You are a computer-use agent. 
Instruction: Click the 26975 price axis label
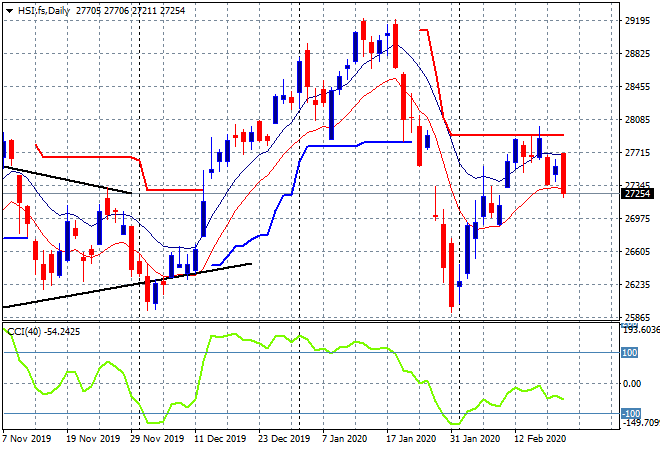click(637, 218)
